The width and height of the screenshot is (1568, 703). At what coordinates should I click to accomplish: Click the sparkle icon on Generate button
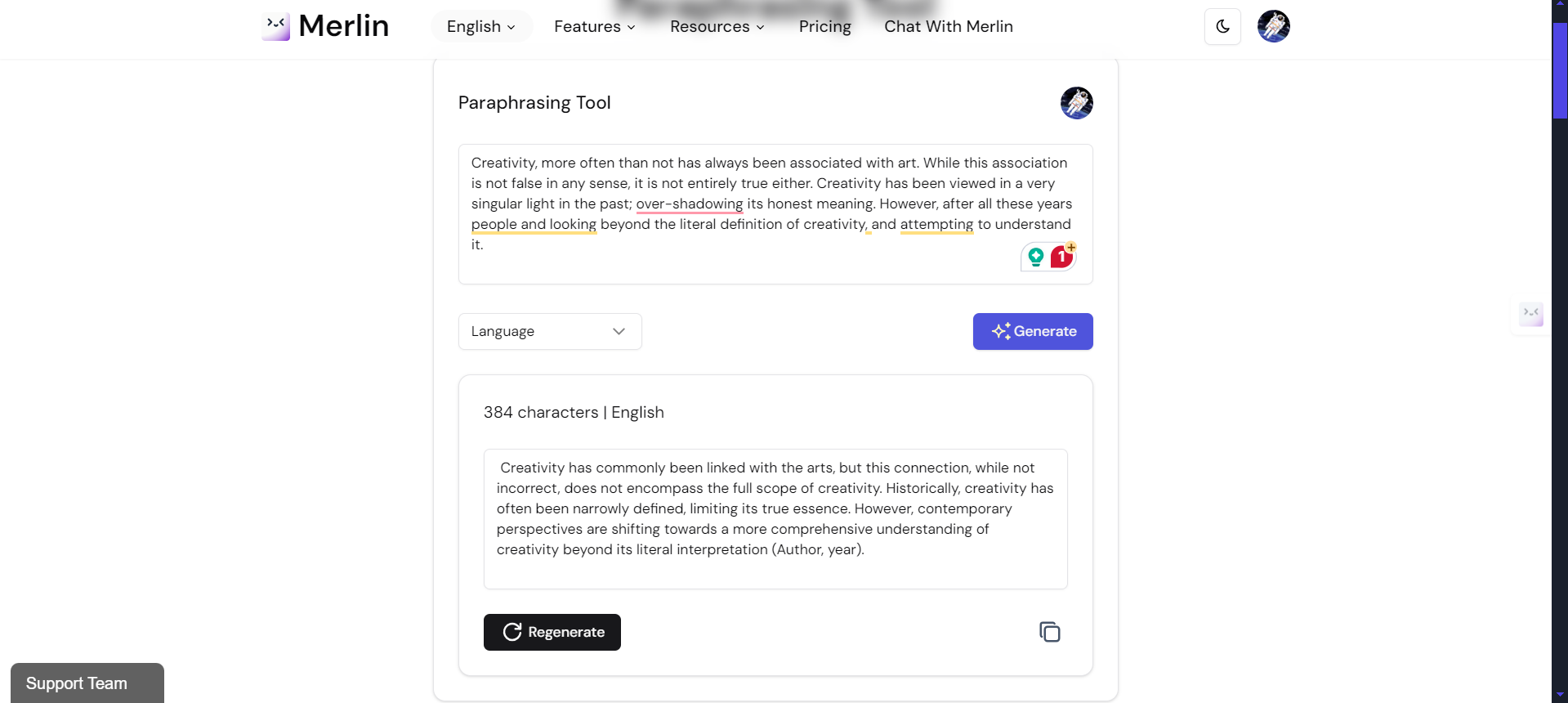pos(1002,331)
